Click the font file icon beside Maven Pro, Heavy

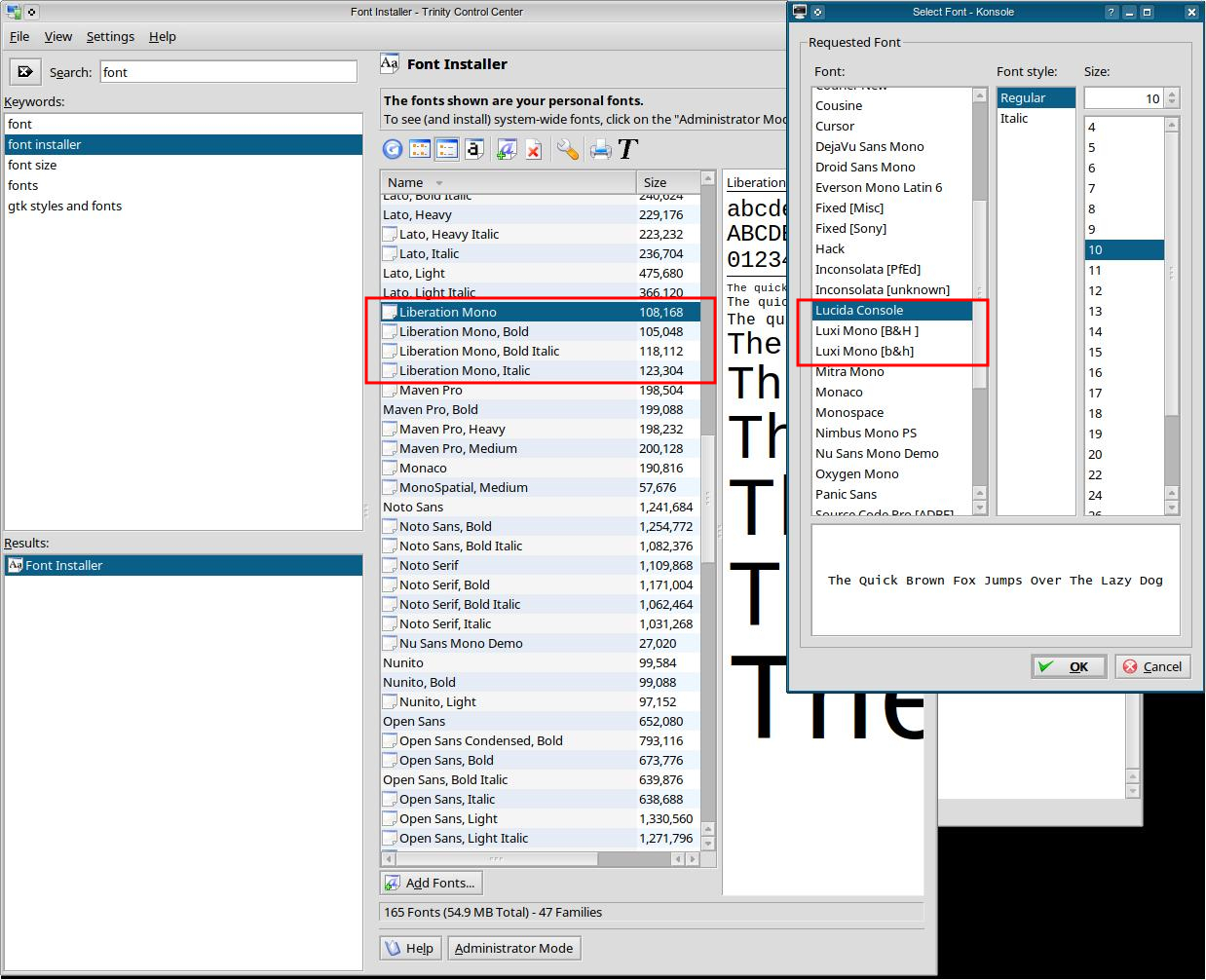(390, 429)
